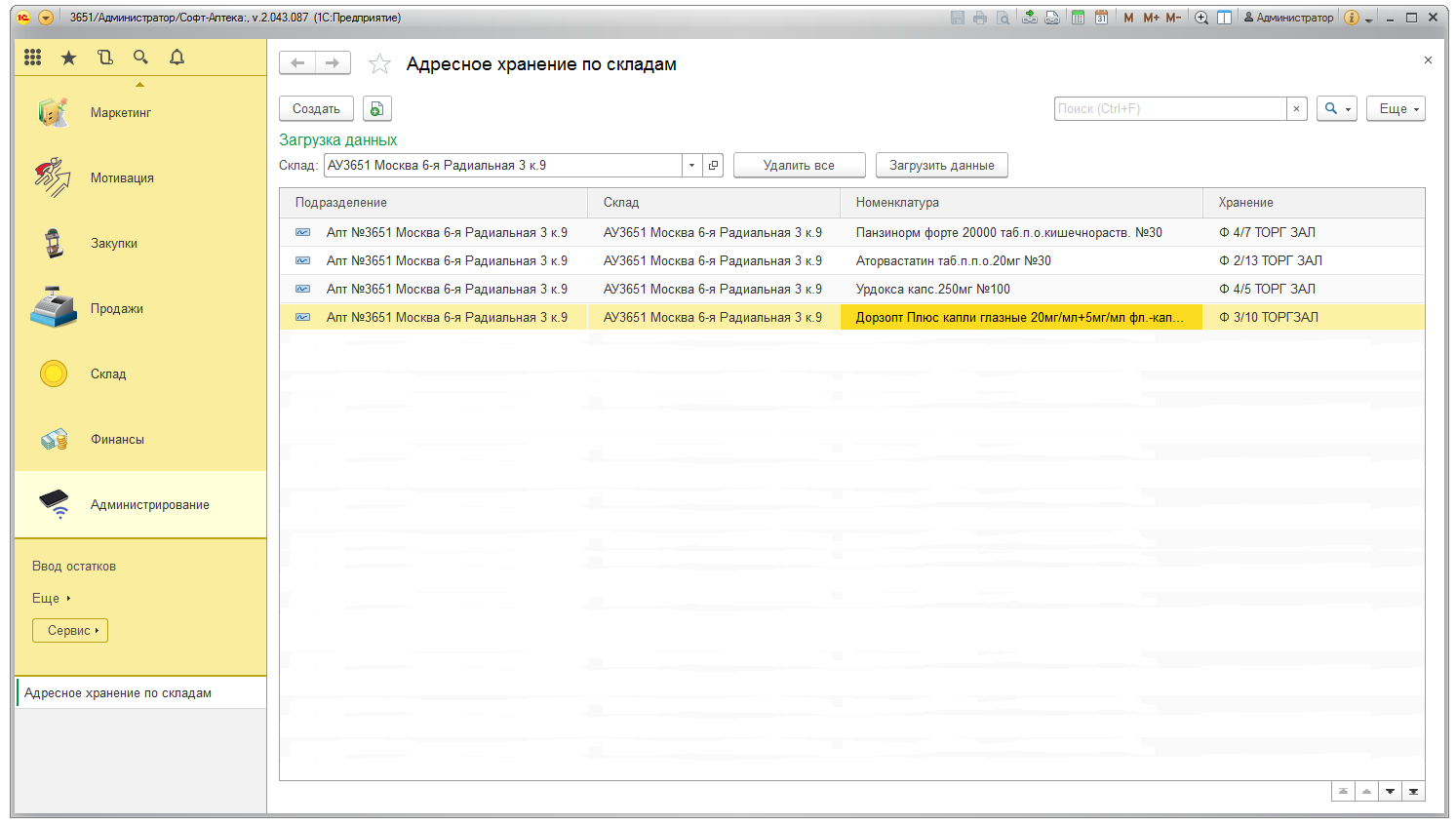Open the Еще dropdown at top right
The height and width of the screenshot is (825, 1456).
(1396, 109)
